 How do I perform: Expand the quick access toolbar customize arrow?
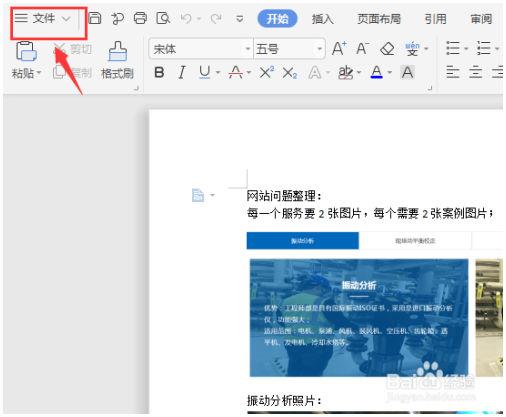(240, 19)
